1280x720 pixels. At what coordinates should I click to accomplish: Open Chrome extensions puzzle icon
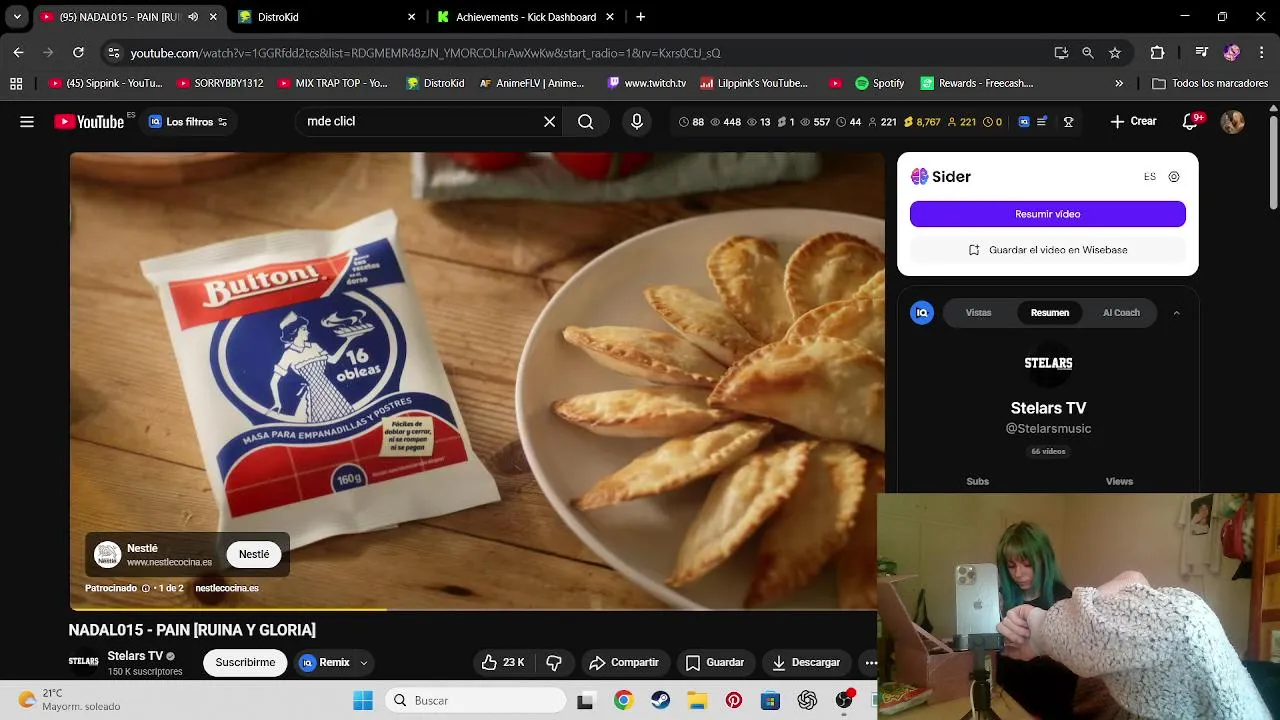click(1157, 53)
